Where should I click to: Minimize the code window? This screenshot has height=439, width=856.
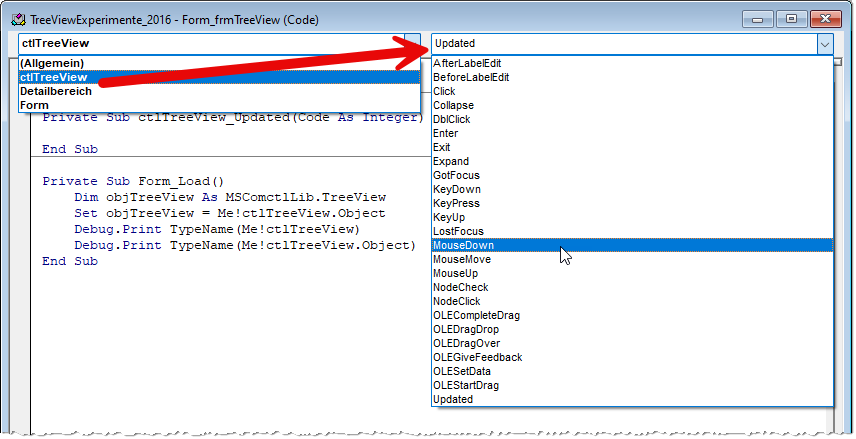(758, 19)
